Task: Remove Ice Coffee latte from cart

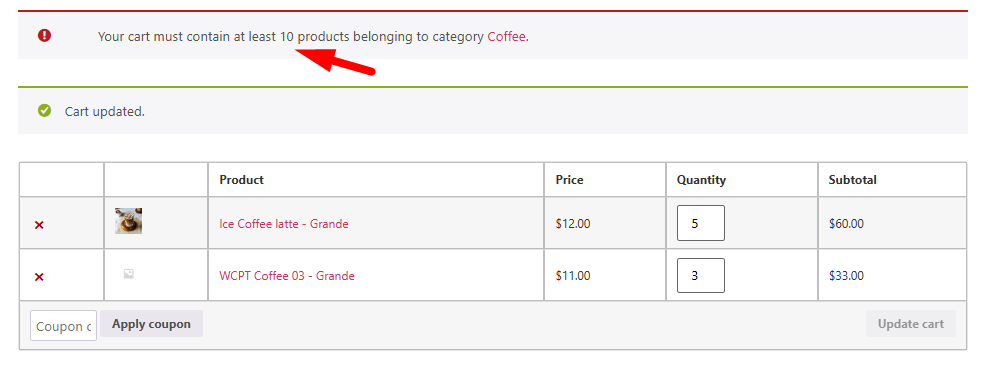Action: pos(39,225)
